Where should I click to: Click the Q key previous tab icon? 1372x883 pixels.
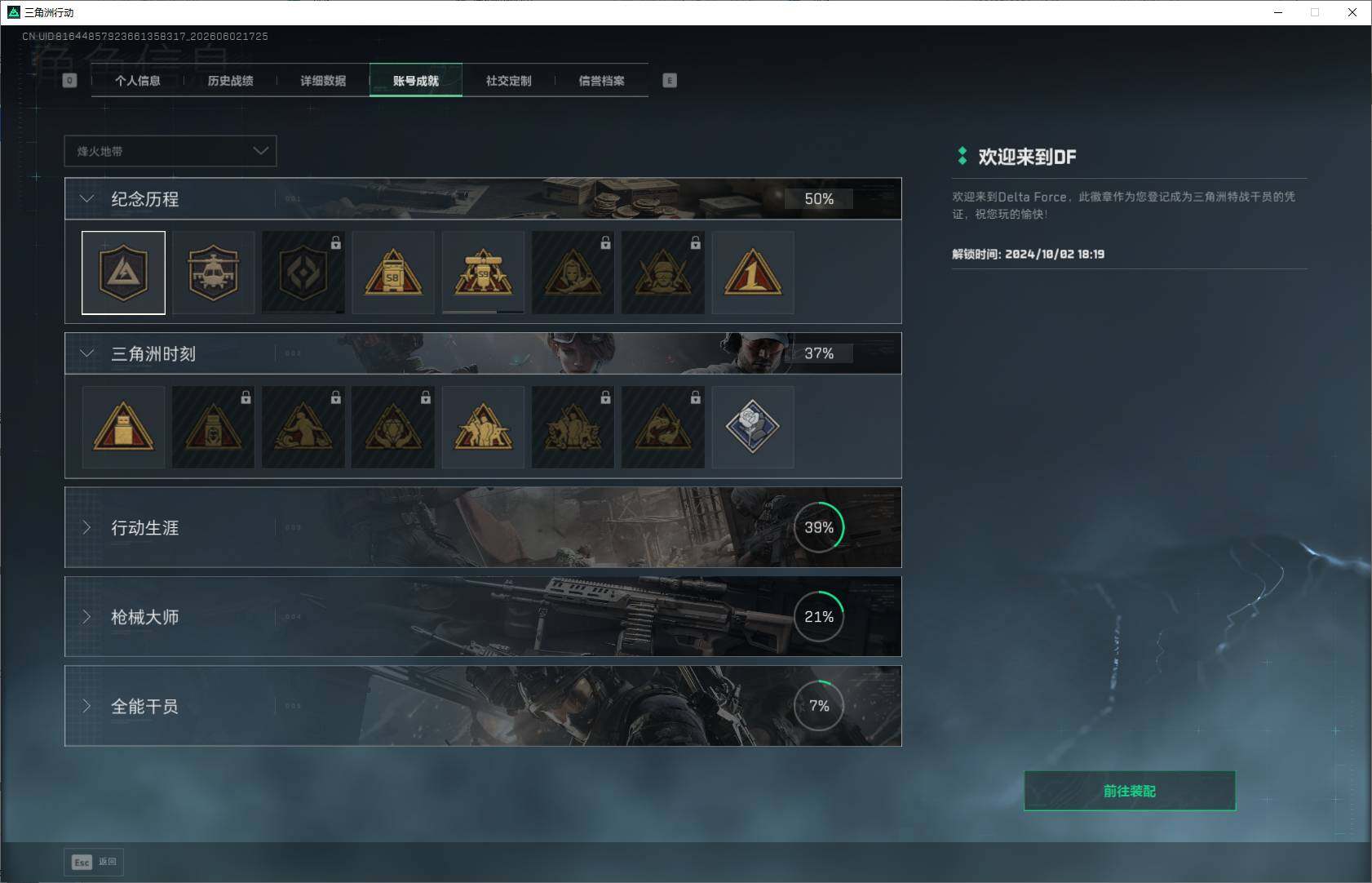tap(69, 80)
